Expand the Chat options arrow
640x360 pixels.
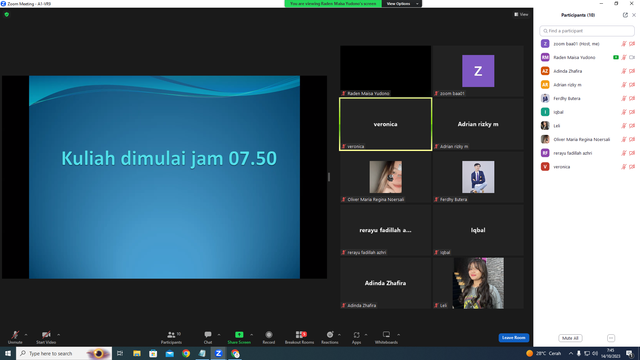point(219,335)
